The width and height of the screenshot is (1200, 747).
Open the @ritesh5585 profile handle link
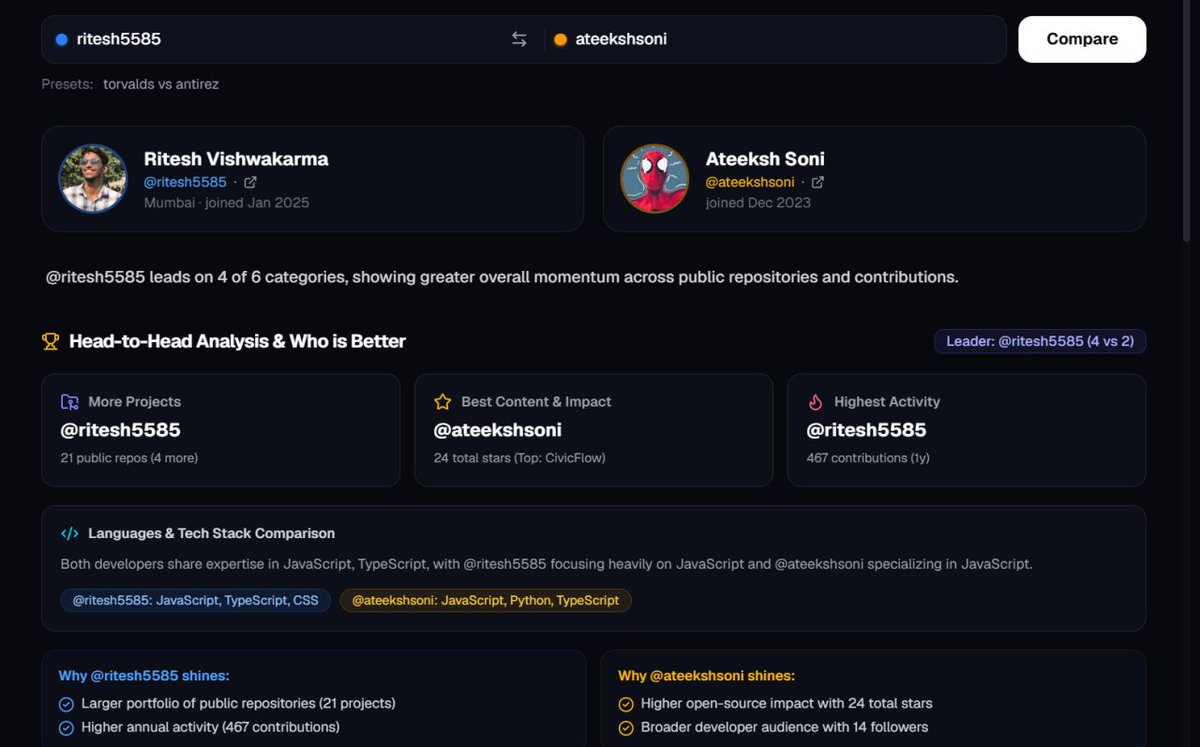185,182
